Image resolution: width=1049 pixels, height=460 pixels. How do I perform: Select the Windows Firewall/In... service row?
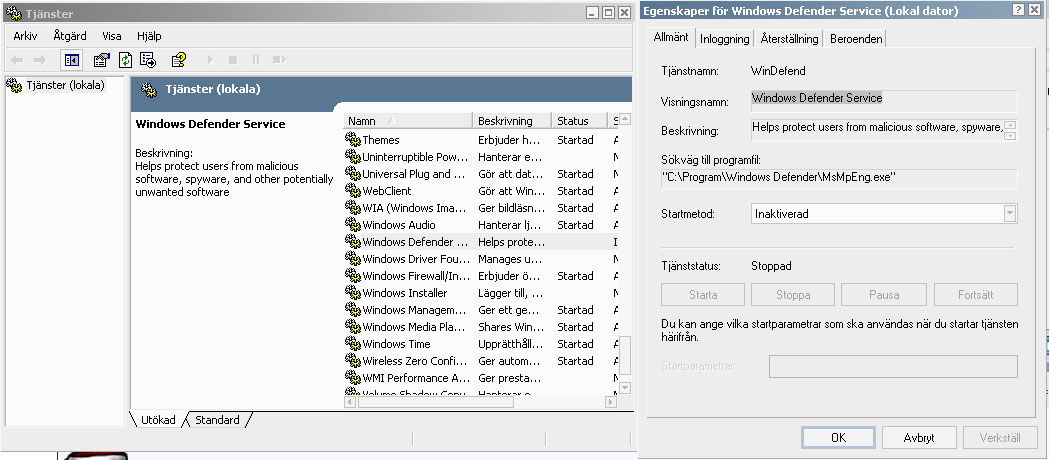pos(481,275)
